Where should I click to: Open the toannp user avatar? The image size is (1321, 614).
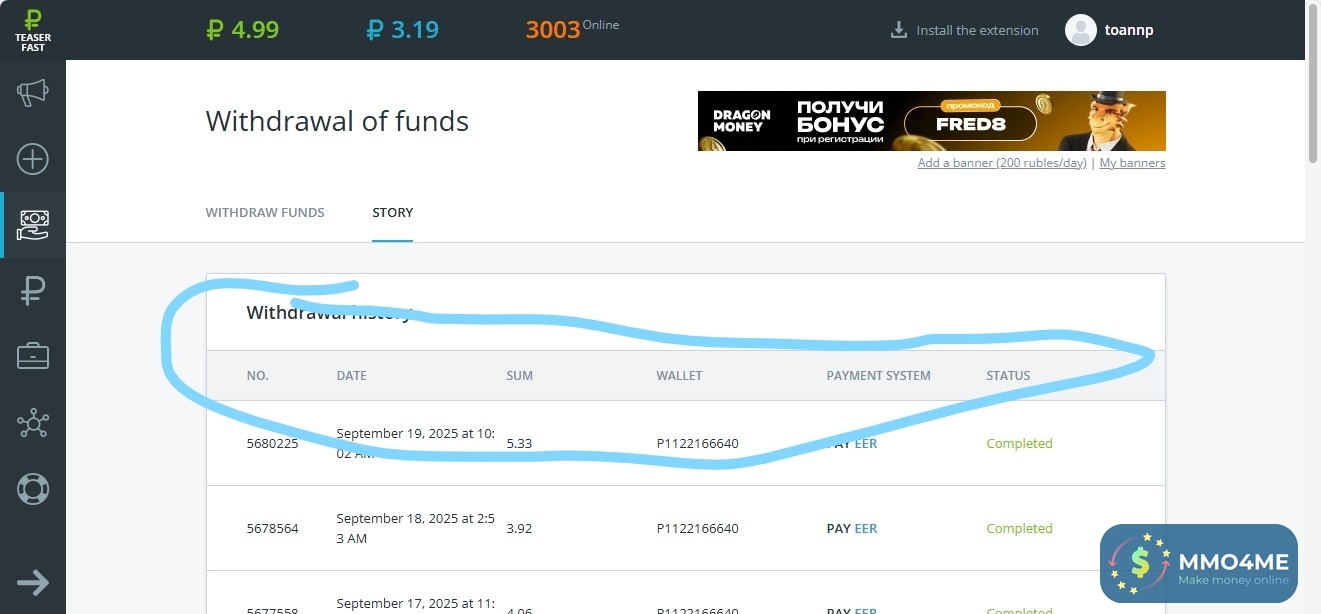click(x=1081, y=30)
